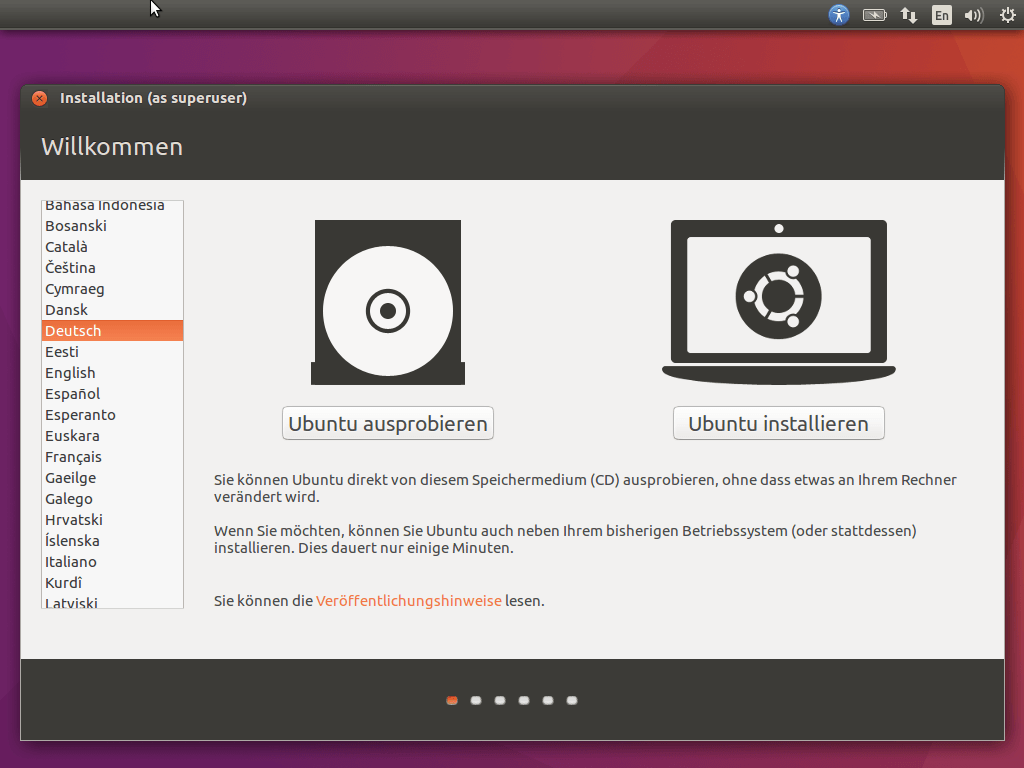Click the Willkommen heading
Viewport: 1024px width, 768px height.
112,147
